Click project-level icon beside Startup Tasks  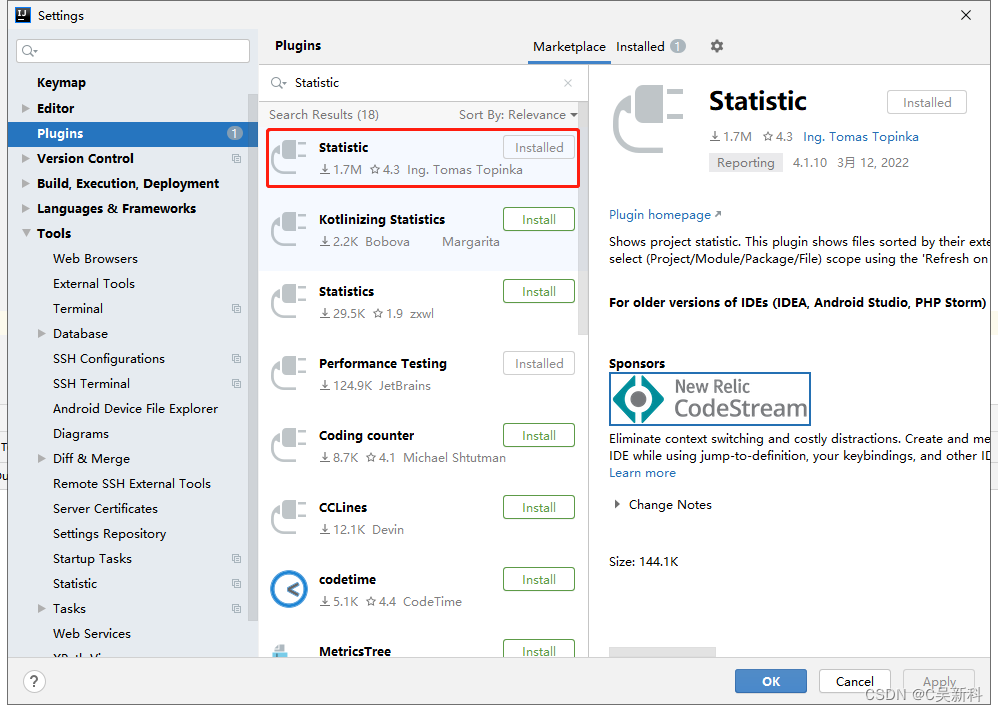pyautogui.click(x=237, y=559)
